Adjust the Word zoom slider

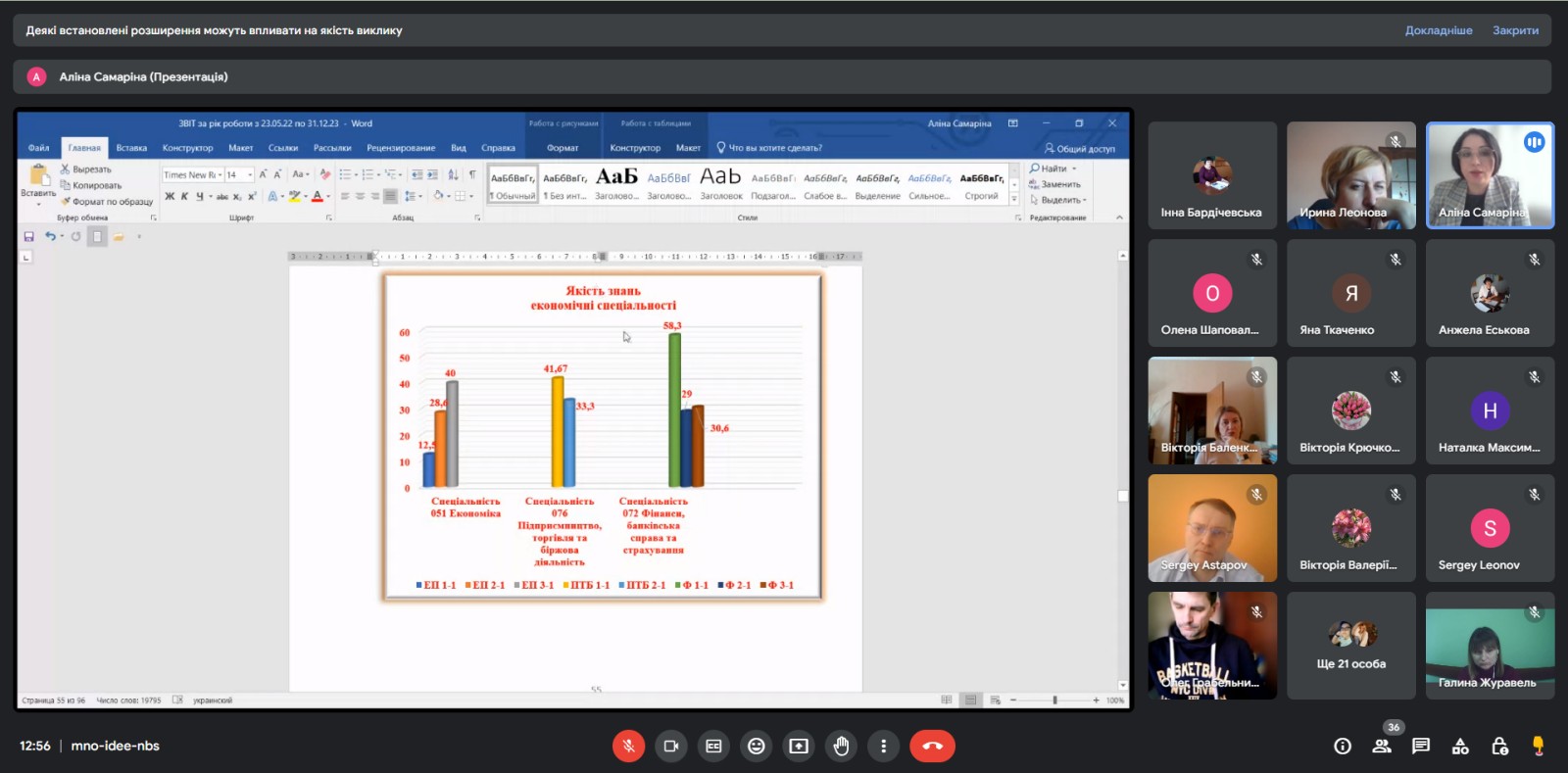pos(1054,701)
